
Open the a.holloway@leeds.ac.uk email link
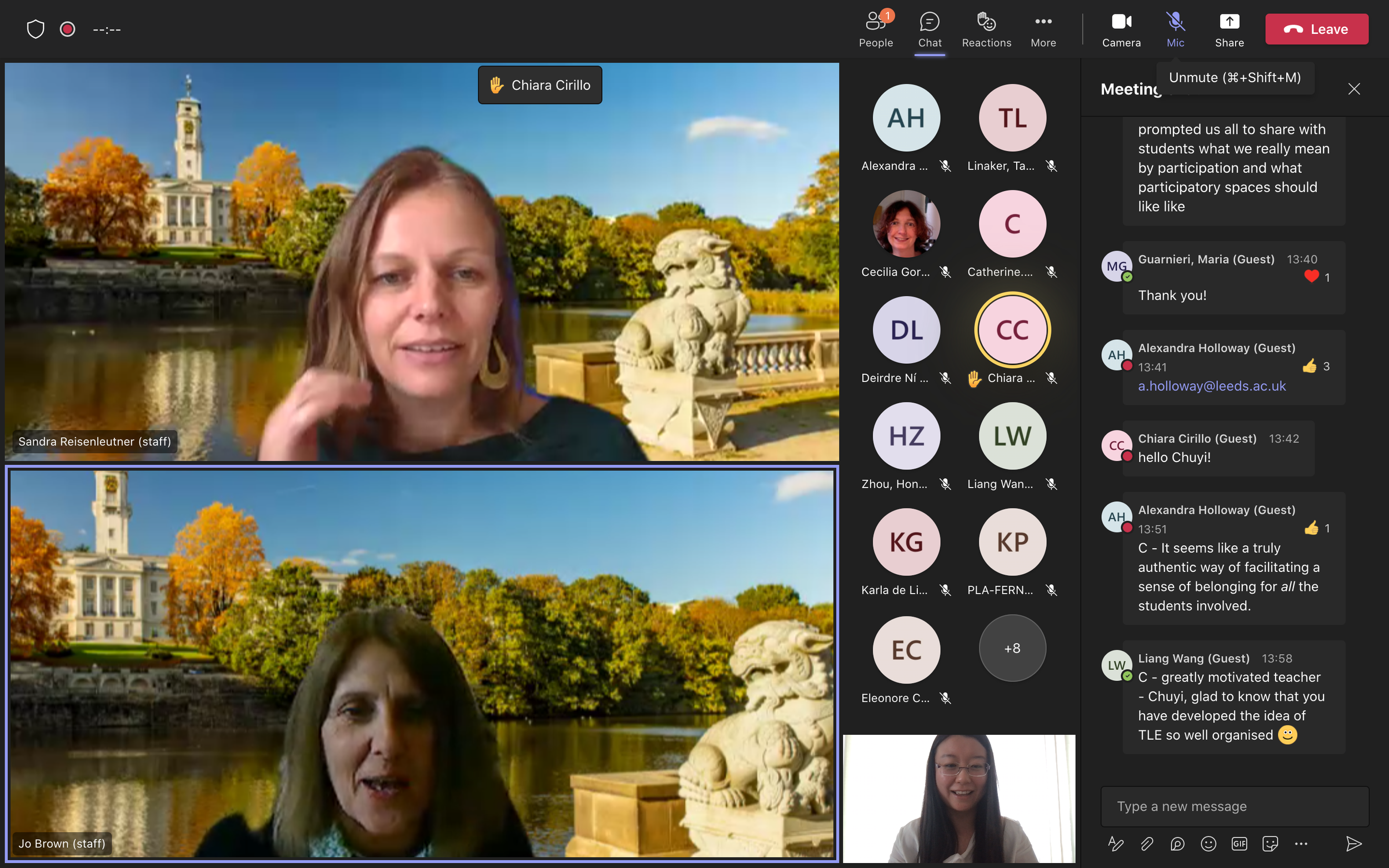pos(1212,386)
